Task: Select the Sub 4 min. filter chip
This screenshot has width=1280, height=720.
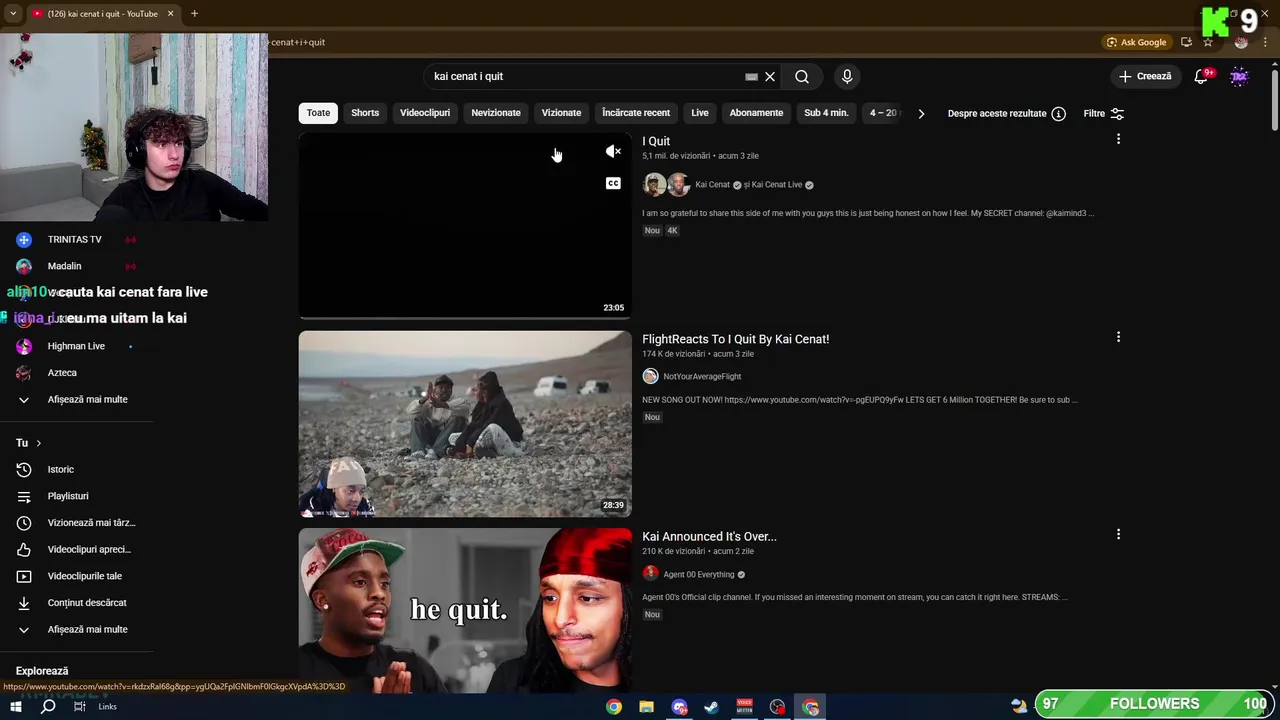Action: tap(826, 113)
